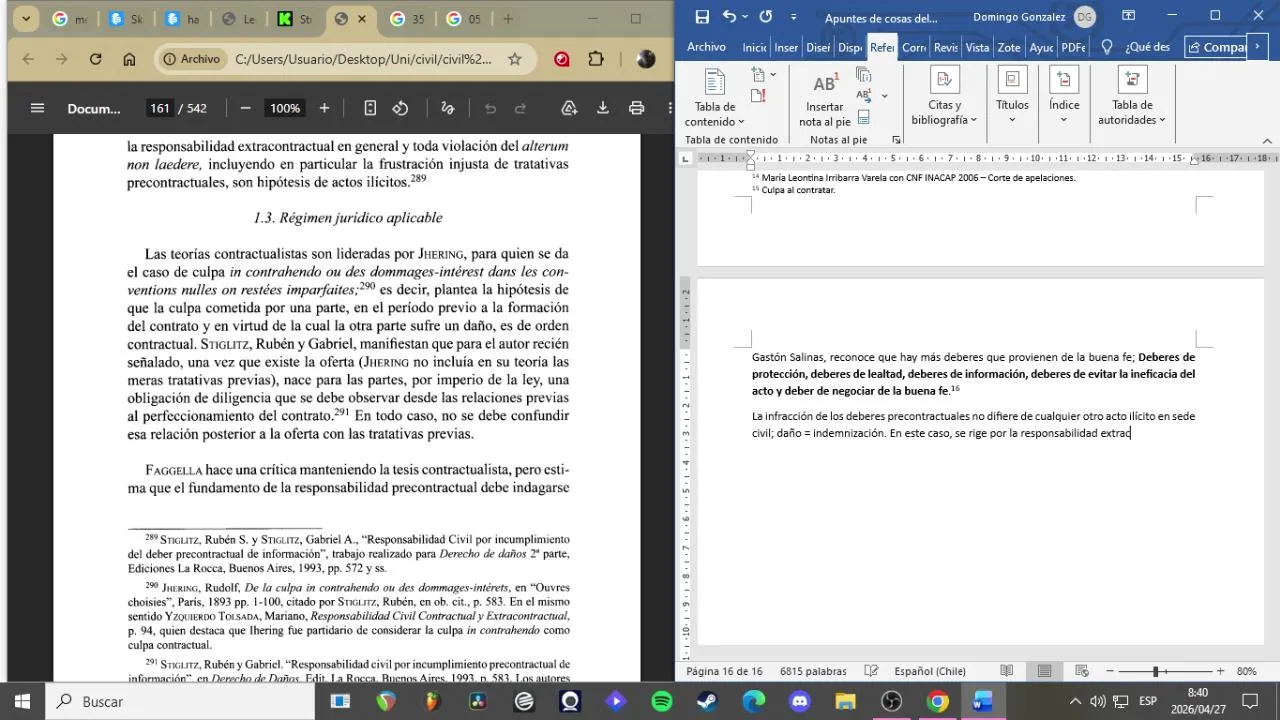Open the Tabla de autoridades dropdown
Image resolution: width=1280 pixels, height=720 pixels.
click(1132, 98)
